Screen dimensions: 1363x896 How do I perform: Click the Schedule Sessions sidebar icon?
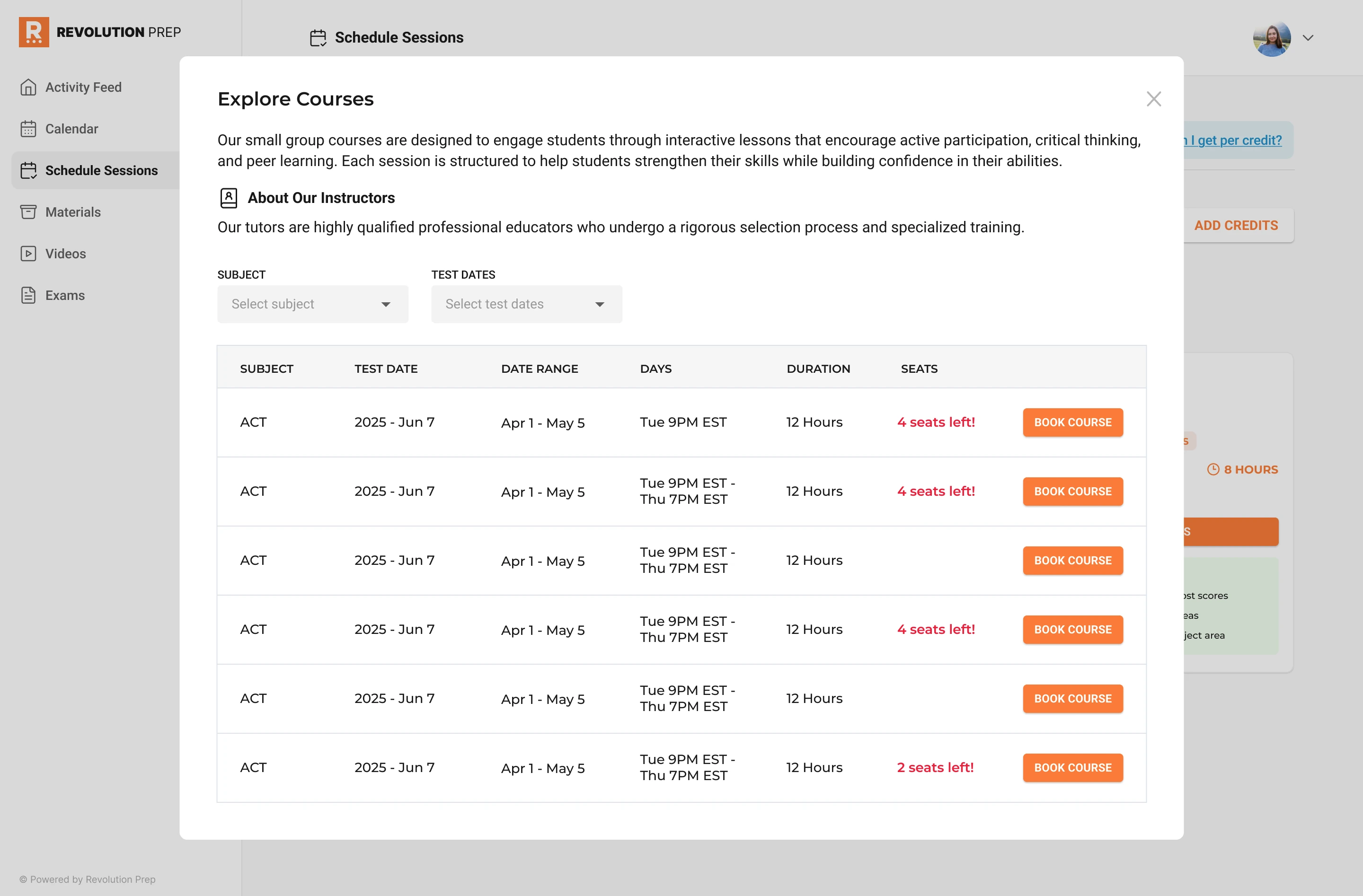point(28,171)
